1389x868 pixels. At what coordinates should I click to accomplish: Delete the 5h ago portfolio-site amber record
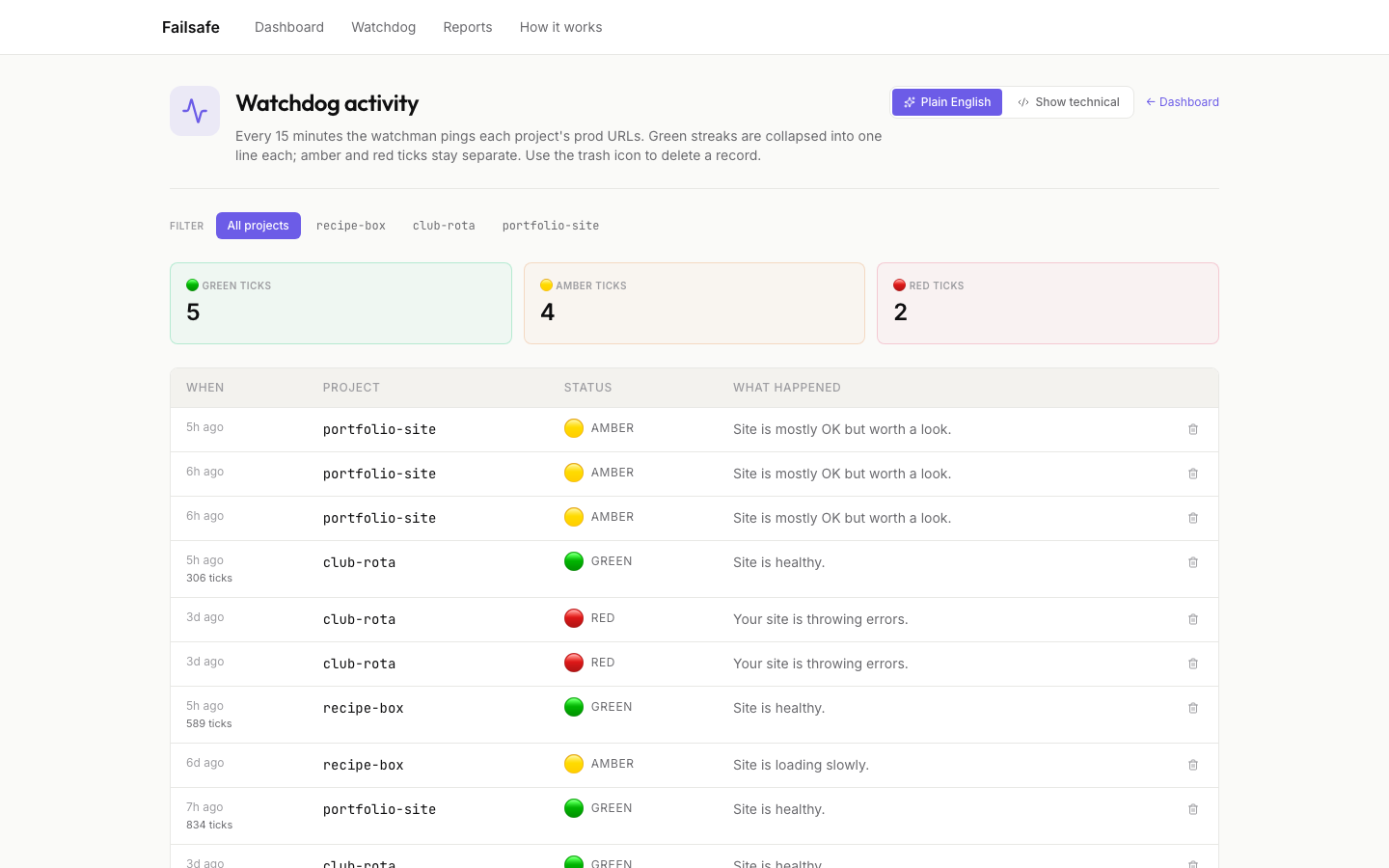[1193, 429]
